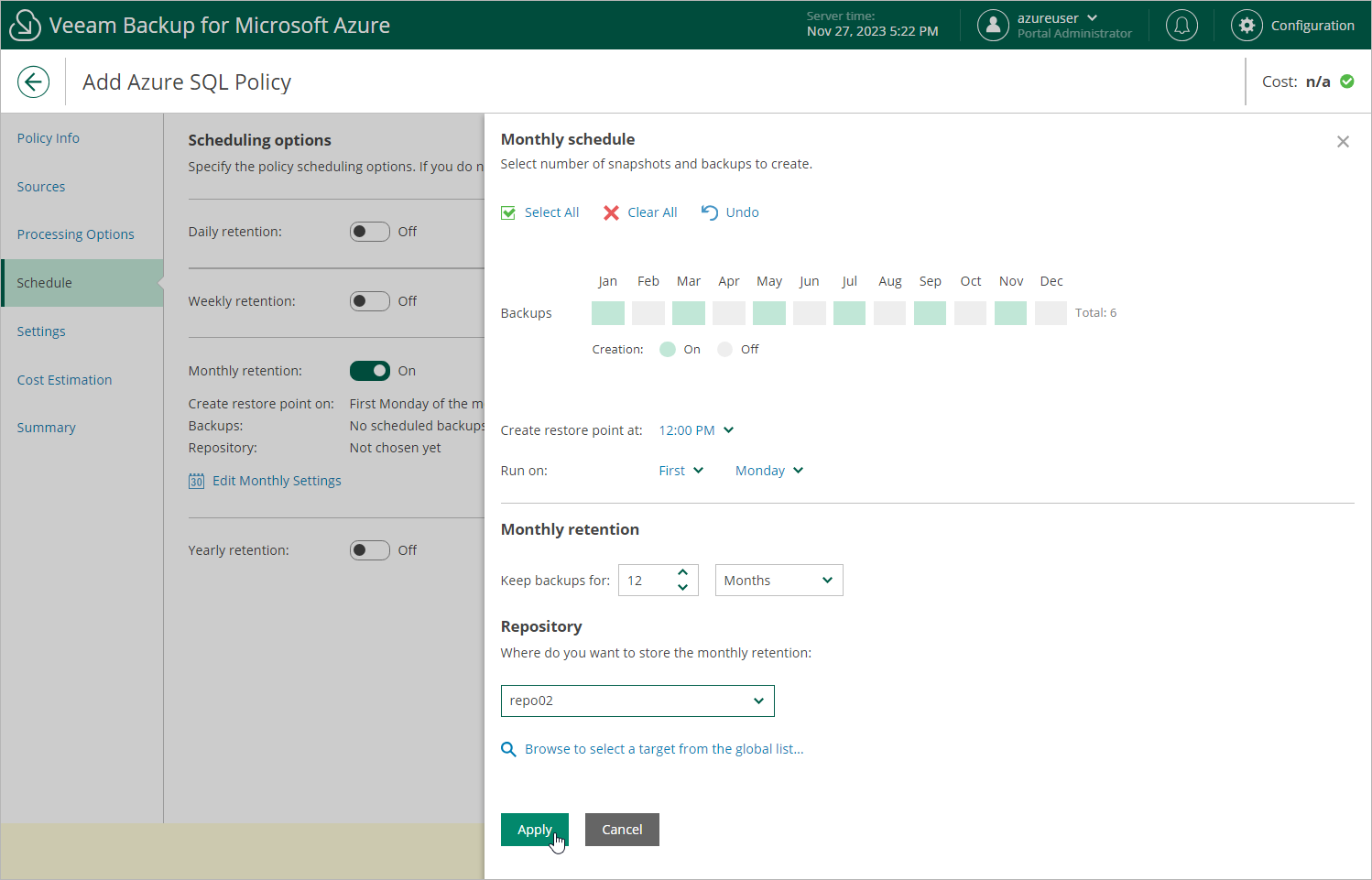Open the 12:00 PM time dropdown
Viewport: 1372px width, 880px height.
(696, 430)
